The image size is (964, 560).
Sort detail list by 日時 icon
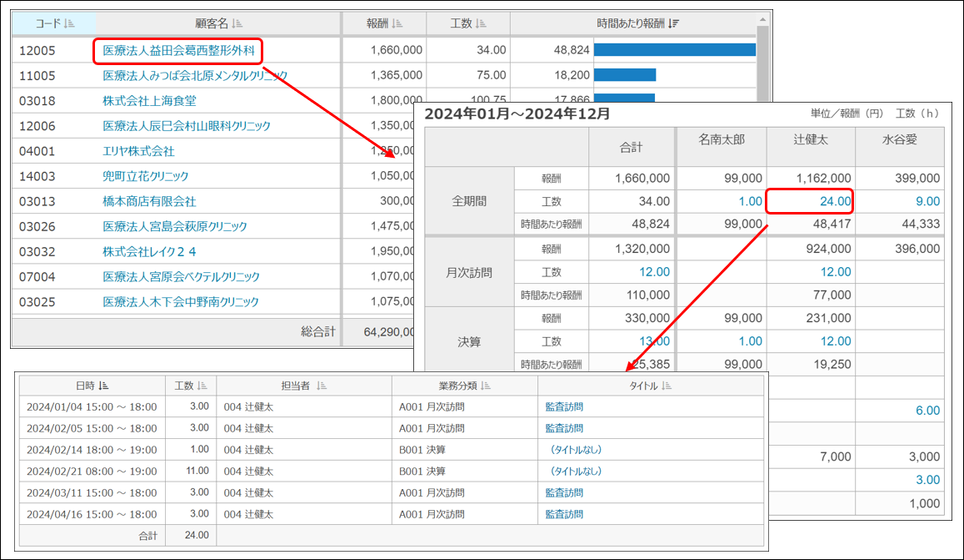[x=104, y=385]
